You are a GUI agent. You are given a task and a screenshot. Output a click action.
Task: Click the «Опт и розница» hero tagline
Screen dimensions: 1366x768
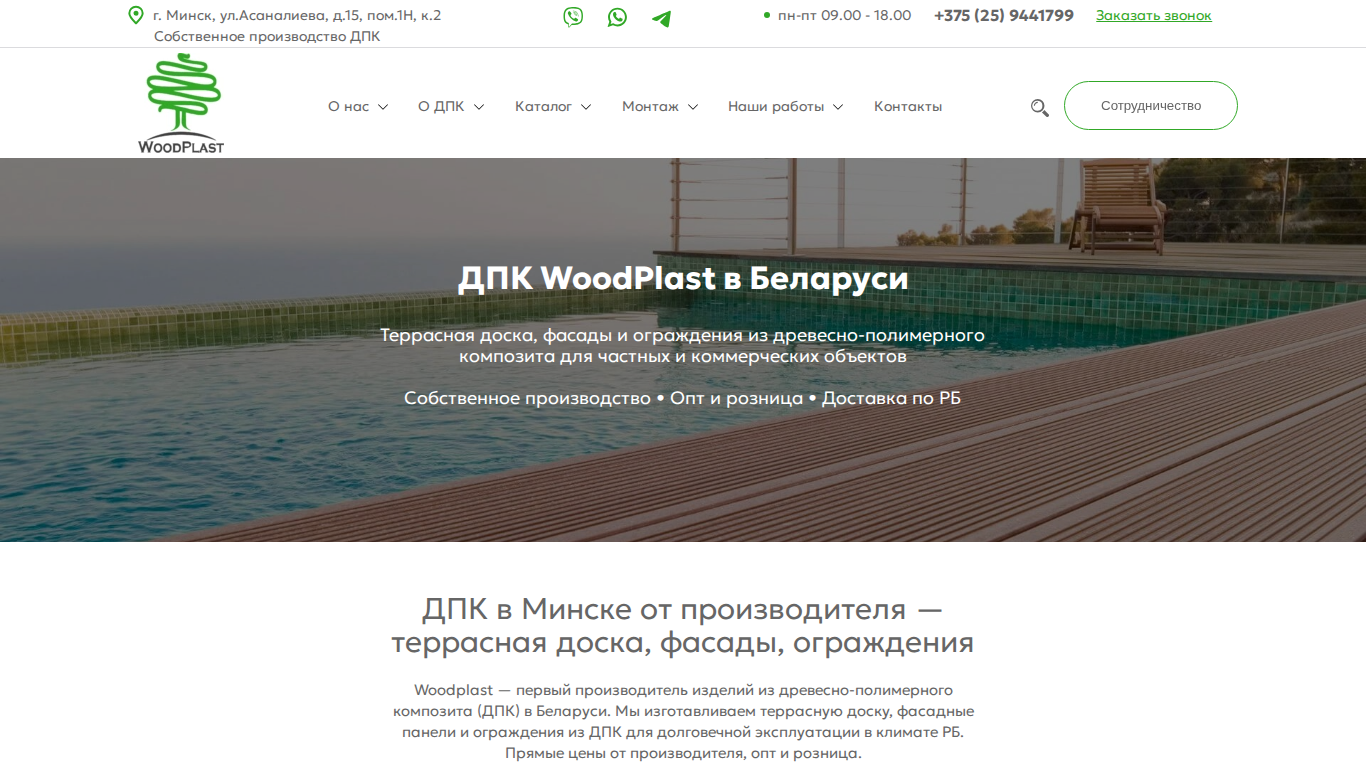click(x=737, y=398)
